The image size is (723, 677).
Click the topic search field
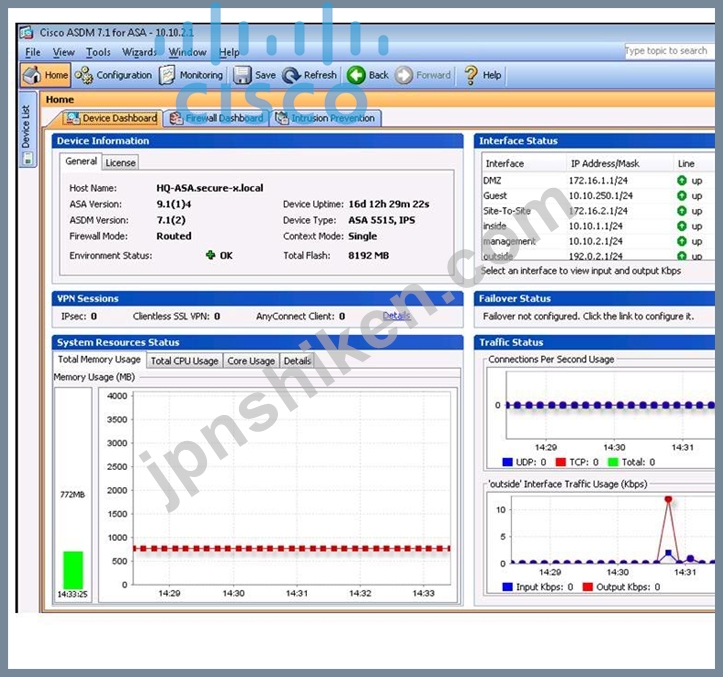point(669,51)
